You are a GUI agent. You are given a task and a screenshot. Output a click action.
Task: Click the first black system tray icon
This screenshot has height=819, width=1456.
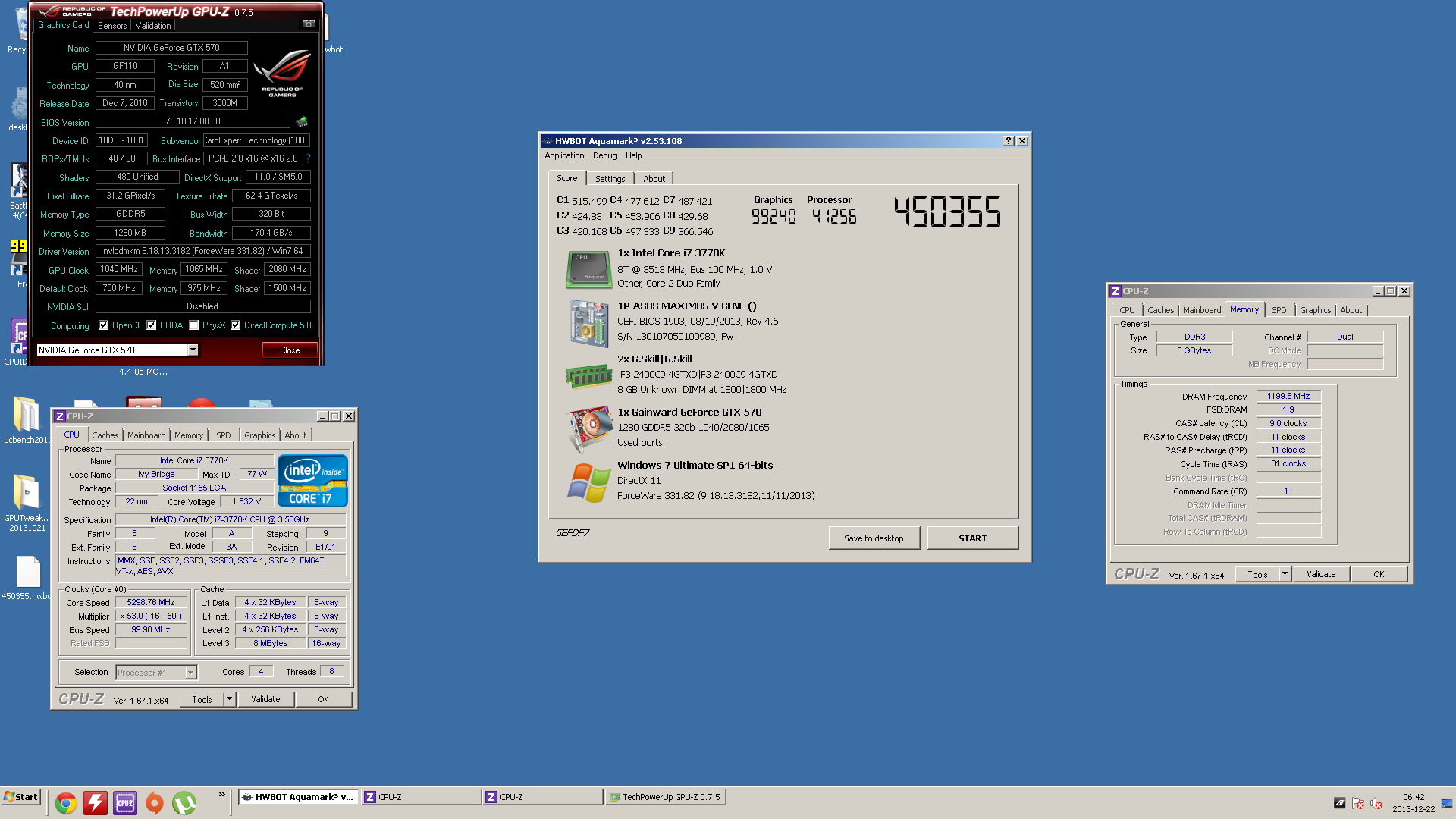tap(1340, 803)
